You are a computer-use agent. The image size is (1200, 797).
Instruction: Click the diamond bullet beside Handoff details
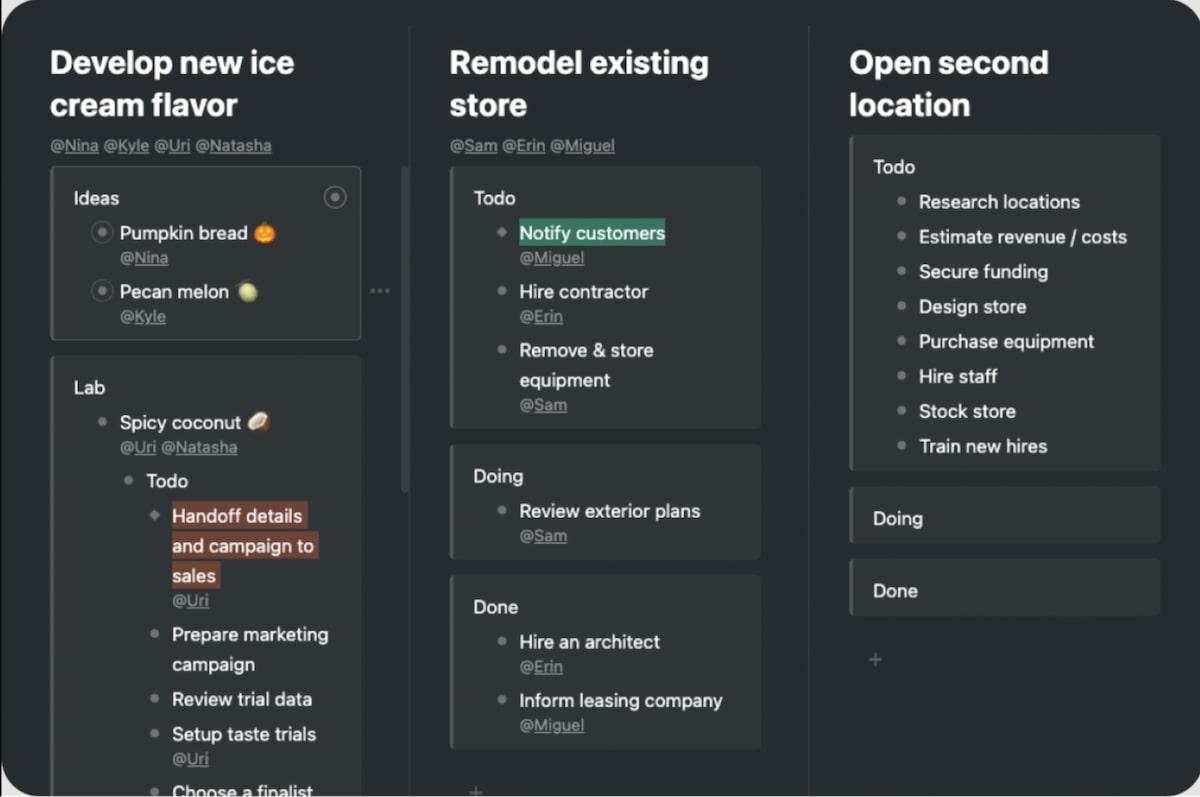click(154, 516)
